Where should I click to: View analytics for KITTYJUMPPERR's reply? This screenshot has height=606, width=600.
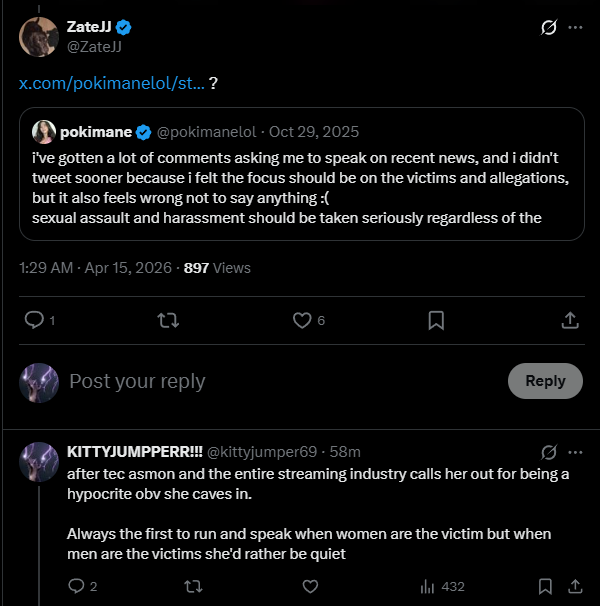(428, 586)
